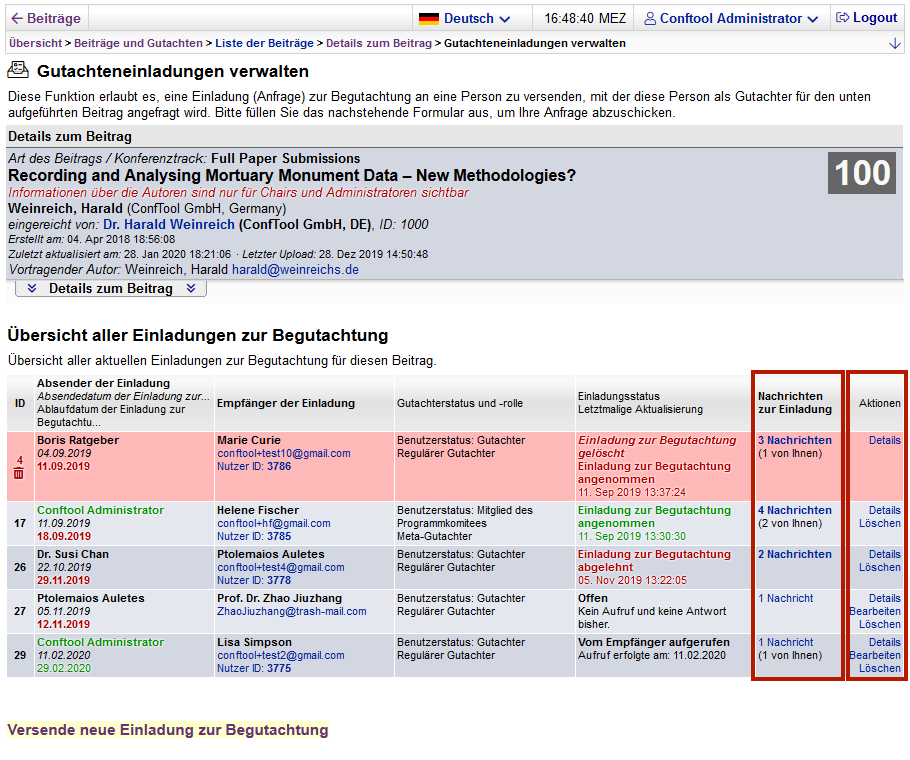910x760 pixels.
Task: Go to Übersicht in the breadcrumb
Action: click(x=34, y=43)
